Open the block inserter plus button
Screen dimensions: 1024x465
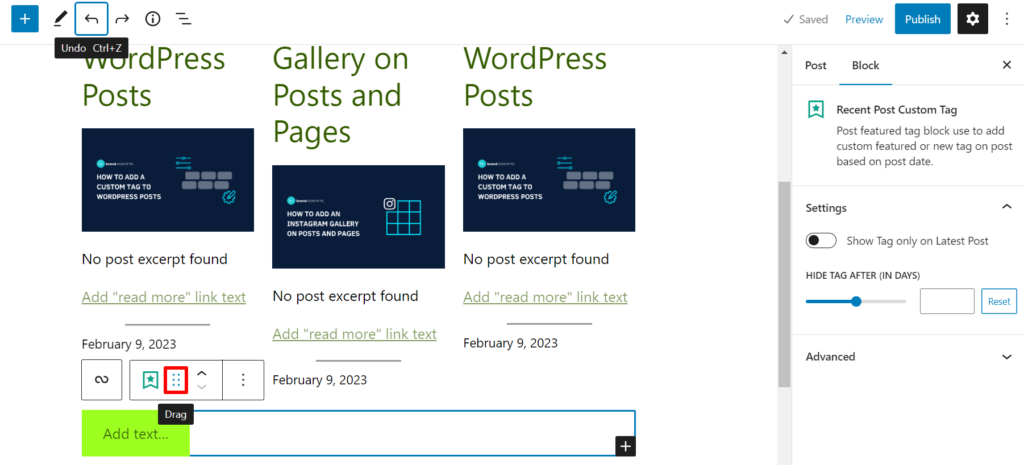(x=25, y=19)
